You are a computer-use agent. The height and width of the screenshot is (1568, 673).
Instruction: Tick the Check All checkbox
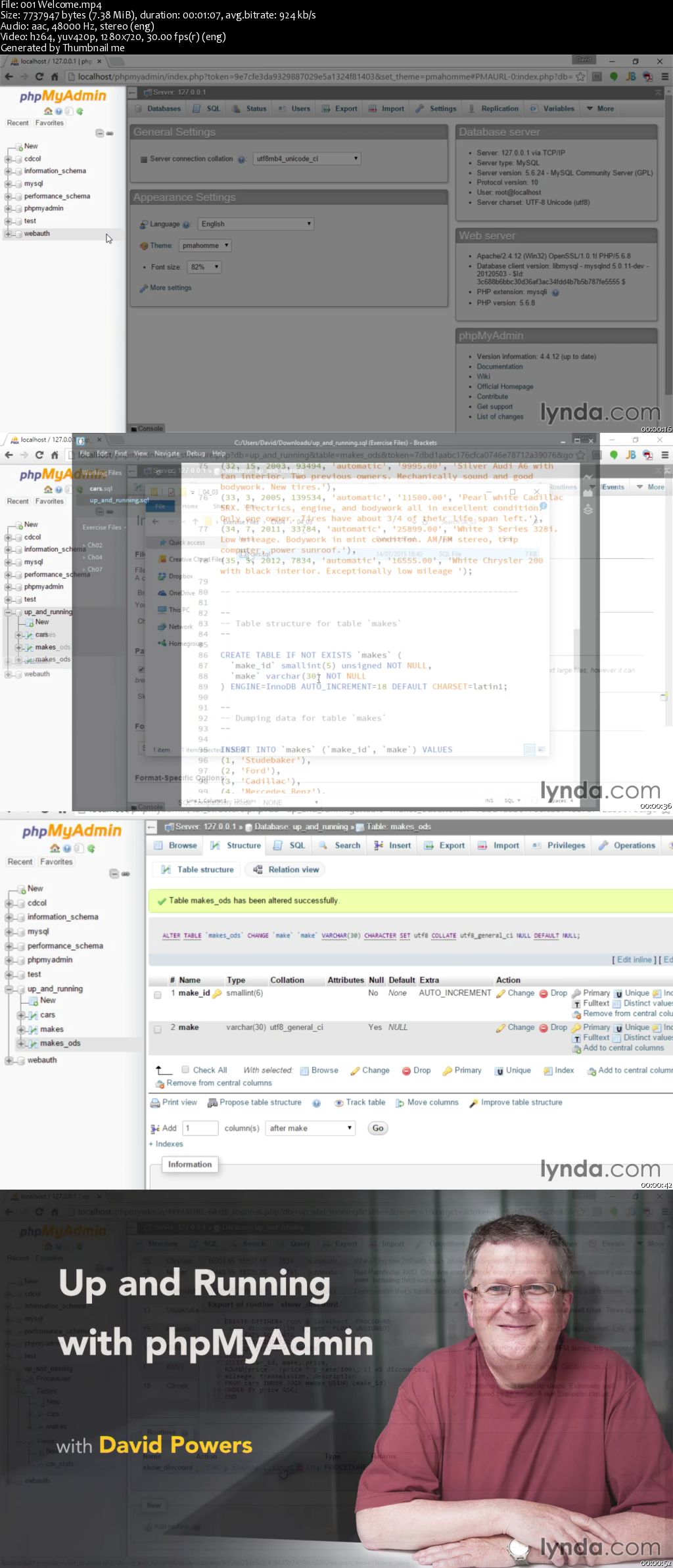tap(185, 1069)
